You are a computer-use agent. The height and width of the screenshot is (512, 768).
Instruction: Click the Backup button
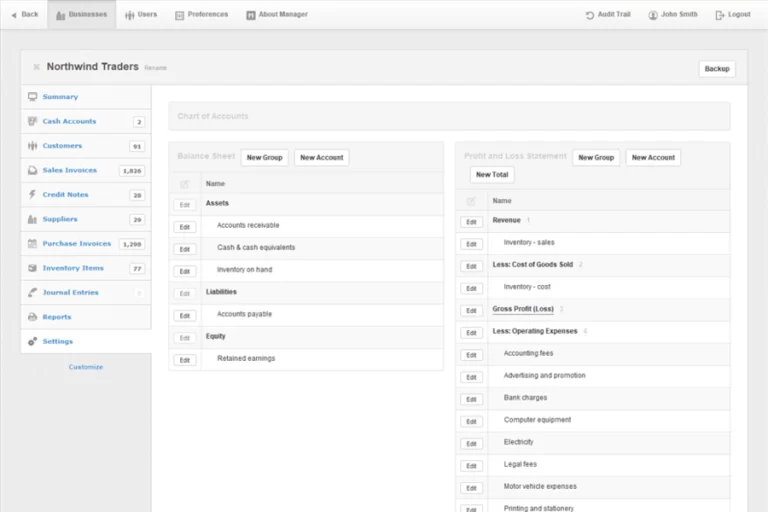tap(717, 69)
